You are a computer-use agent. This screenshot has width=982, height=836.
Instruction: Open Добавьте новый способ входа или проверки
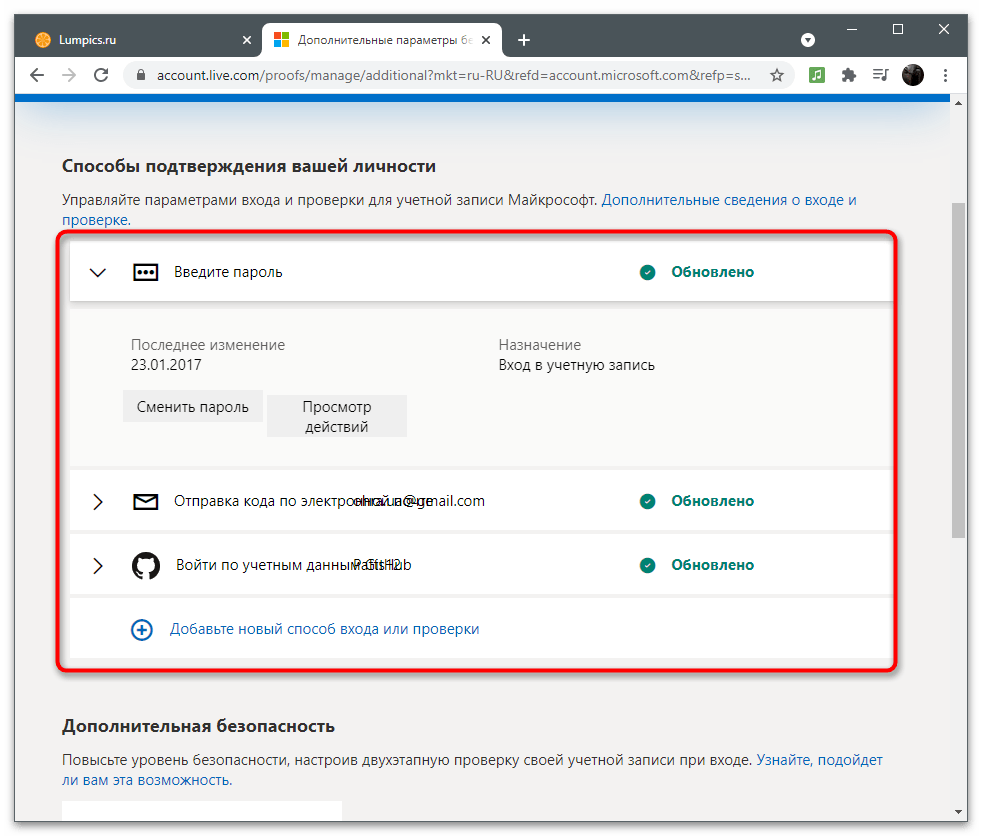click(324, 629)
